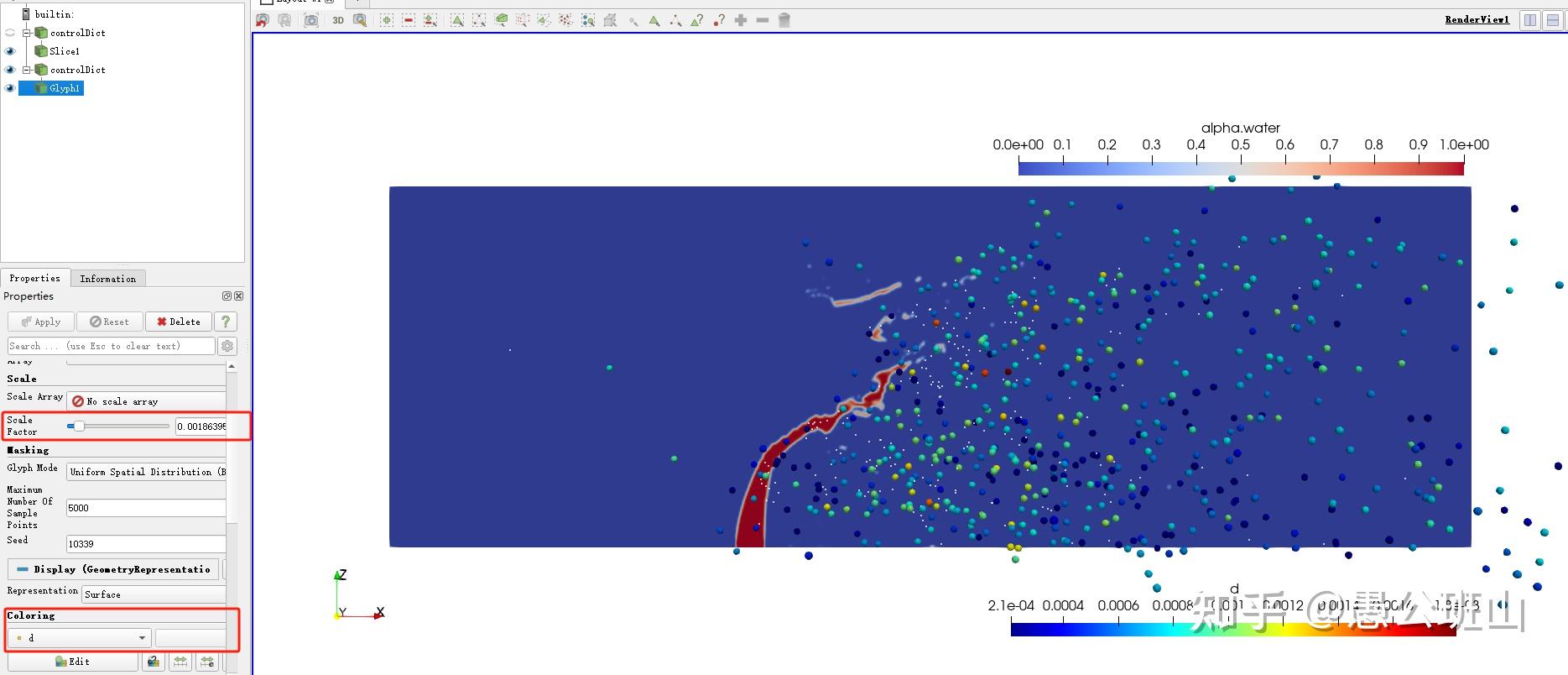This screenshot has width=1568, height=675.
Task: Hide the second controlDict via eye icon
Action: click(10, 70)
